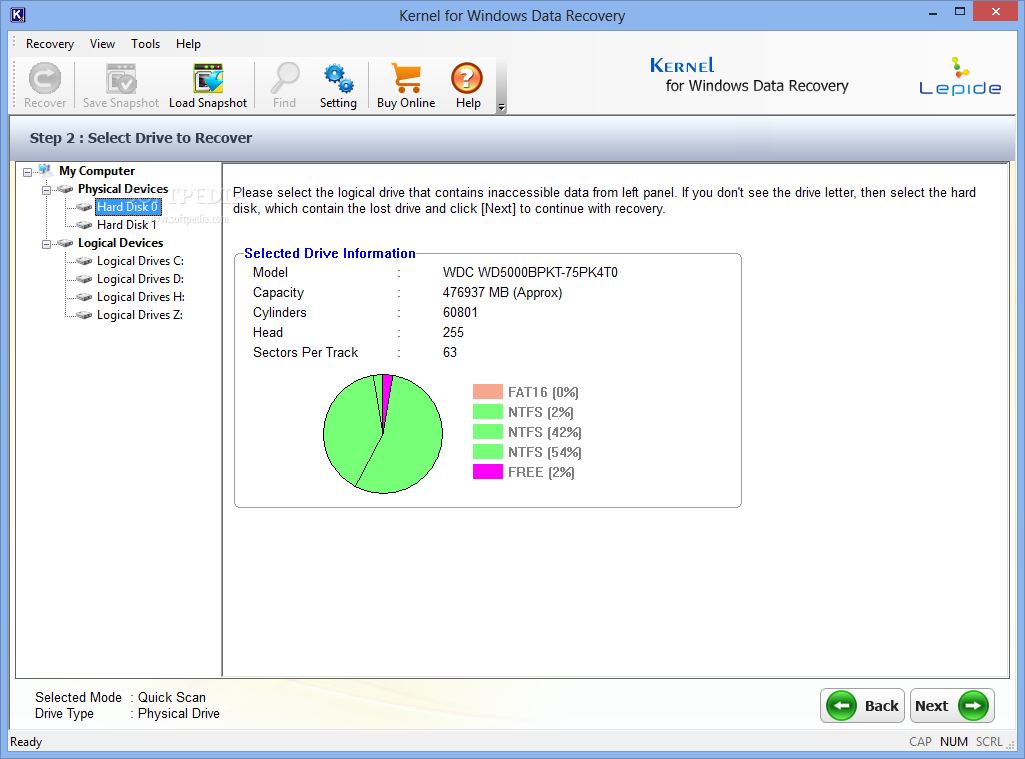The height and width of the screenshot is (759, 1025).
Task: Click the FAT16 [0%] legend swatch
Action: pos(488,392)
